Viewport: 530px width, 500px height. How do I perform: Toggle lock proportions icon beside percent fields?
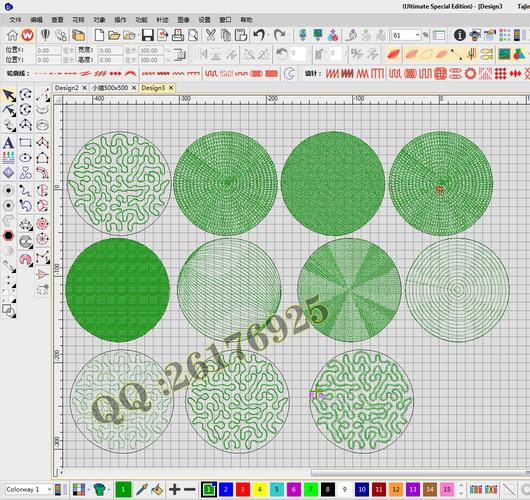(180, 55)
